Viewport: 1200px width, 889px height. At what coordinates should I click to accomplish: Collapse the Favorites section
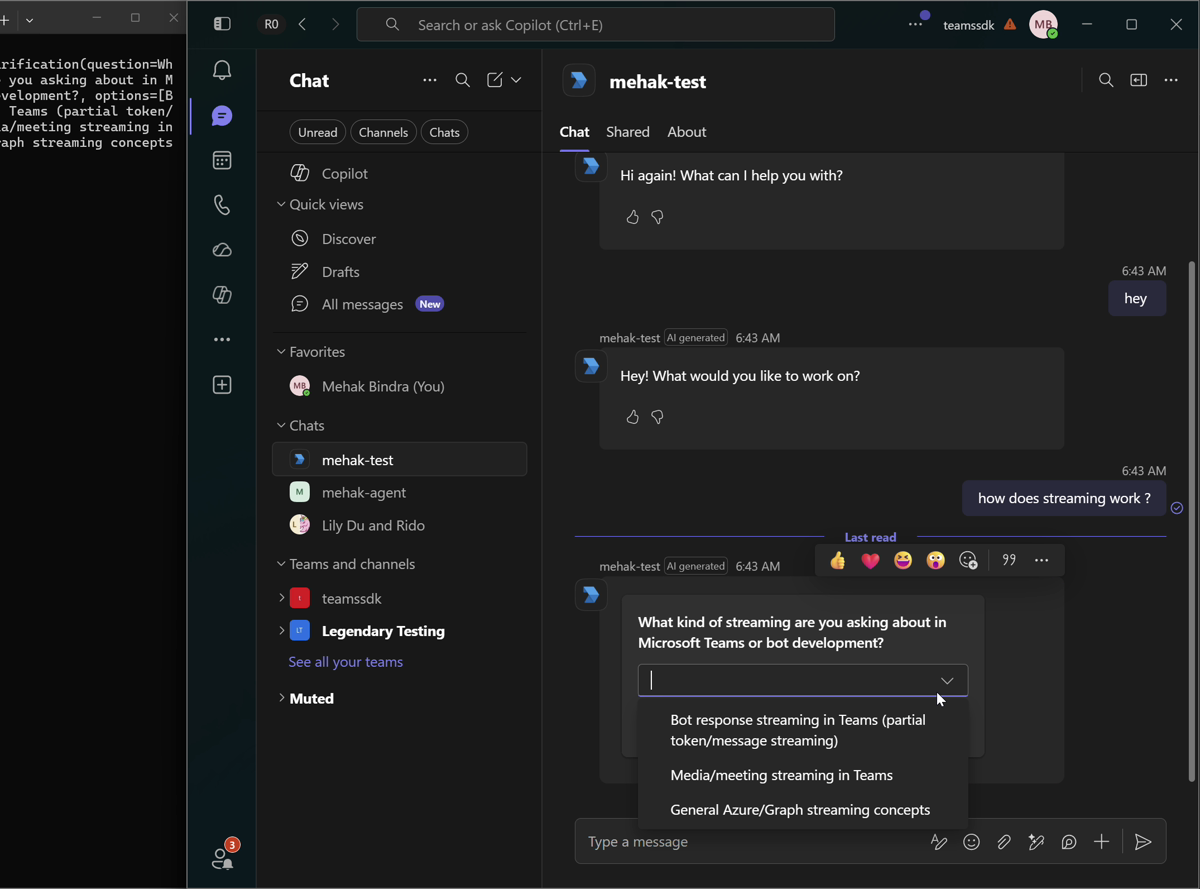click(281, 352)
